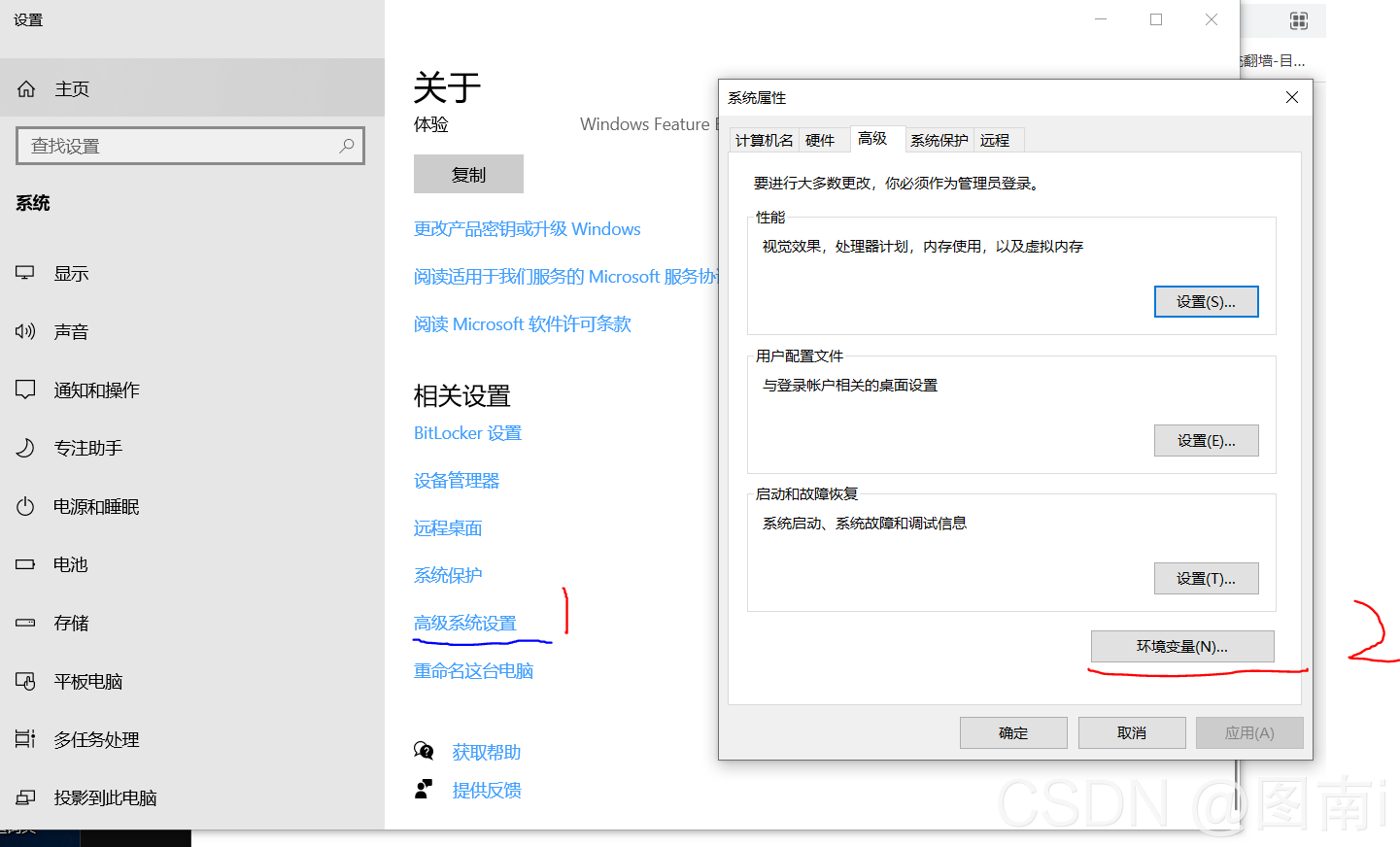The height and width of the screenshot is (847, 1400).
Task: Select 专注助手 label in sidebar
Action: tap(87, 449)
